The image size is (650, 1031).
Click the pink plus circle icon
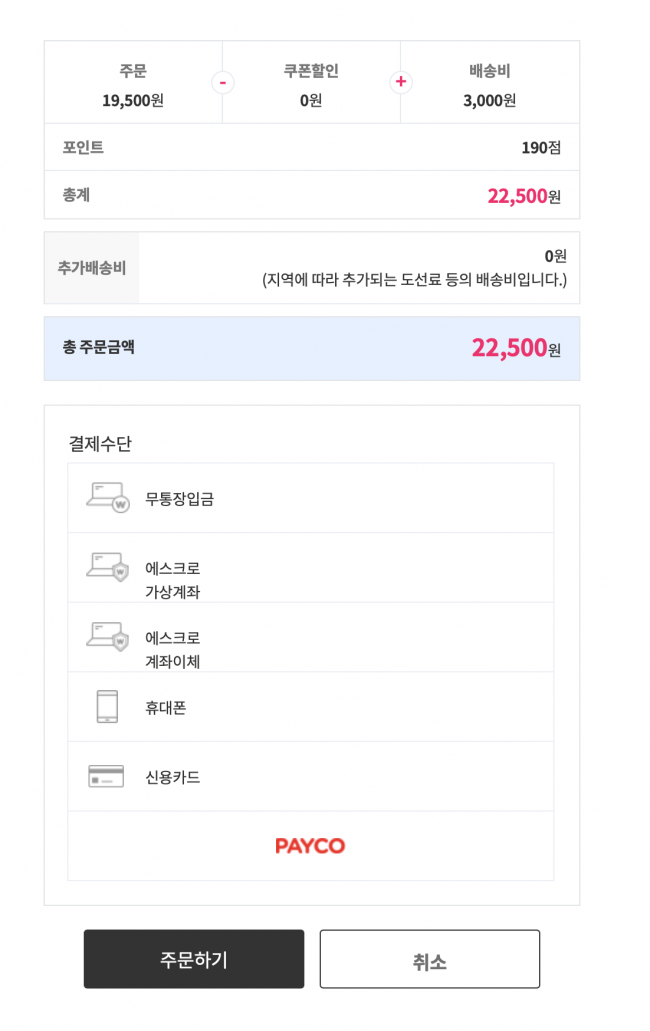pyautogui.click(x=401, y=82)
